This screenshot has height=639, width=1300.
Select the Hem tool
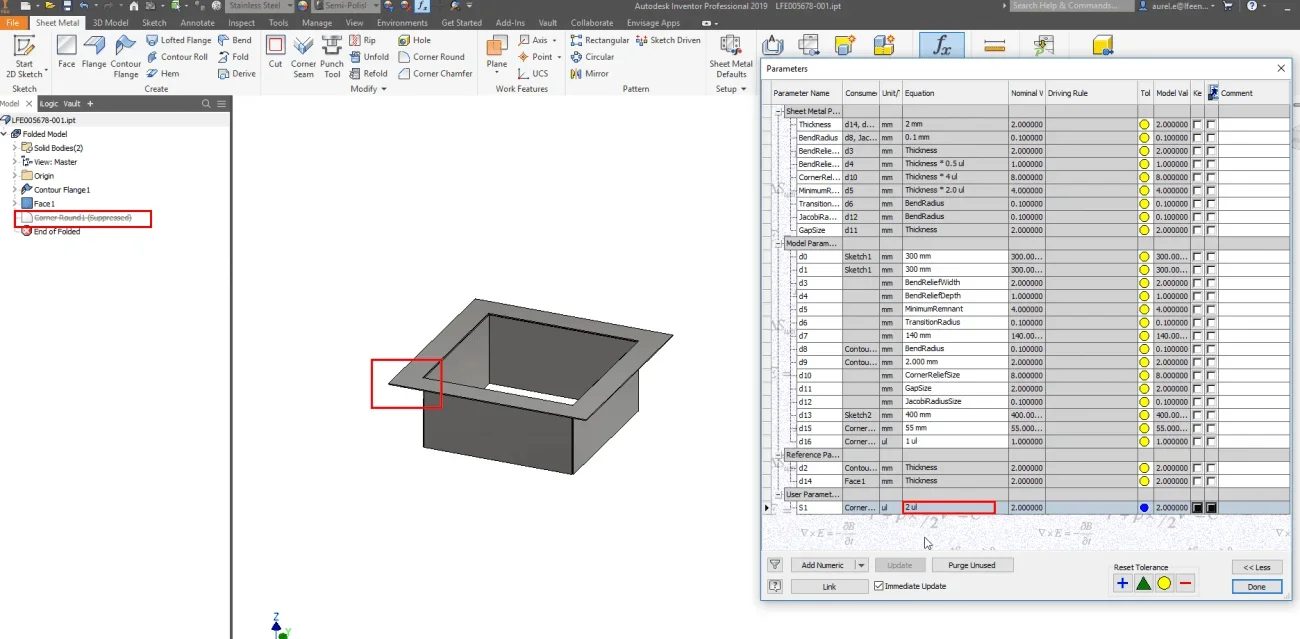point(163,73)
